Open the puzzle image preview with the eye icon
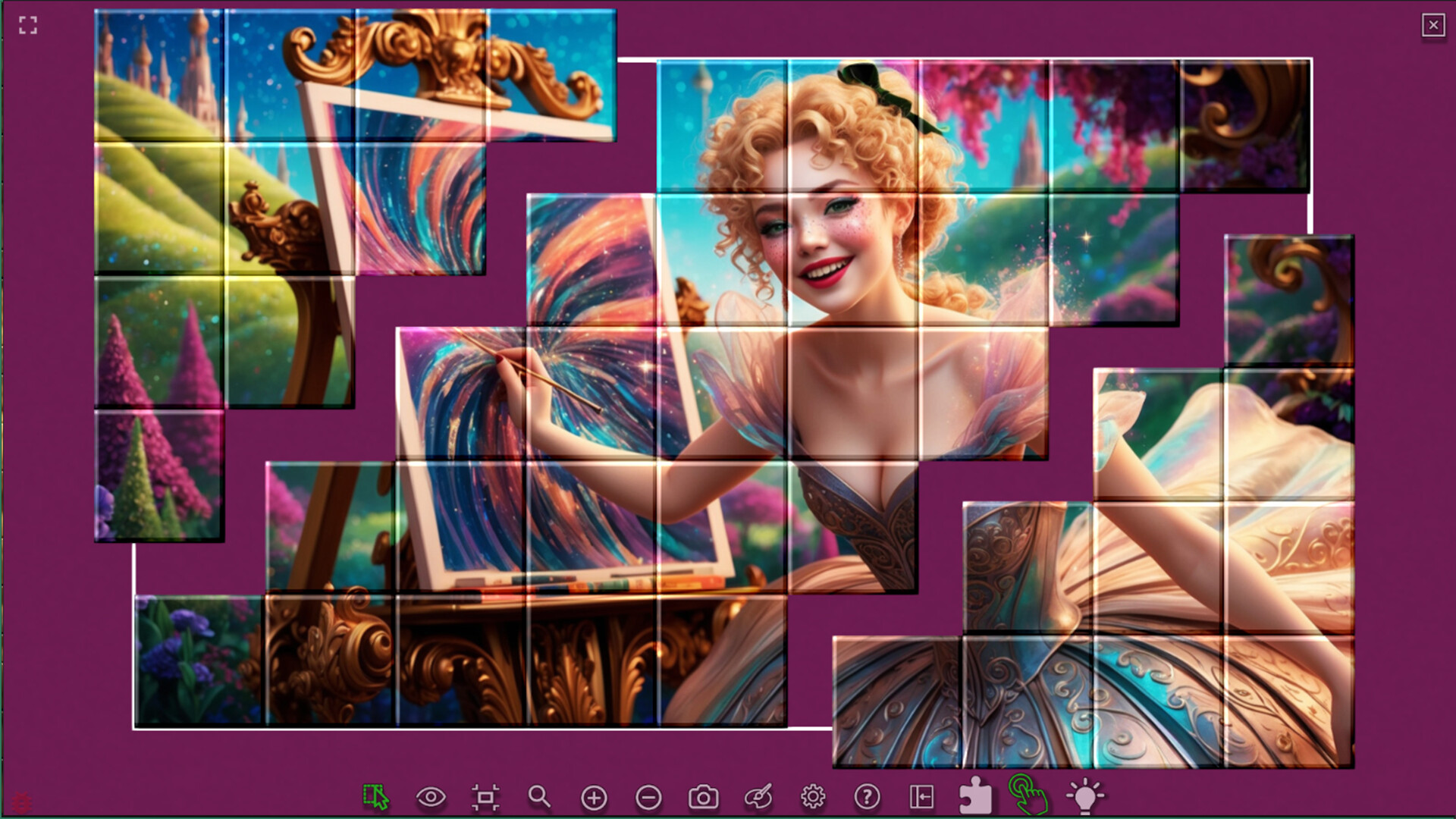1456x819 pixels. 431,797
